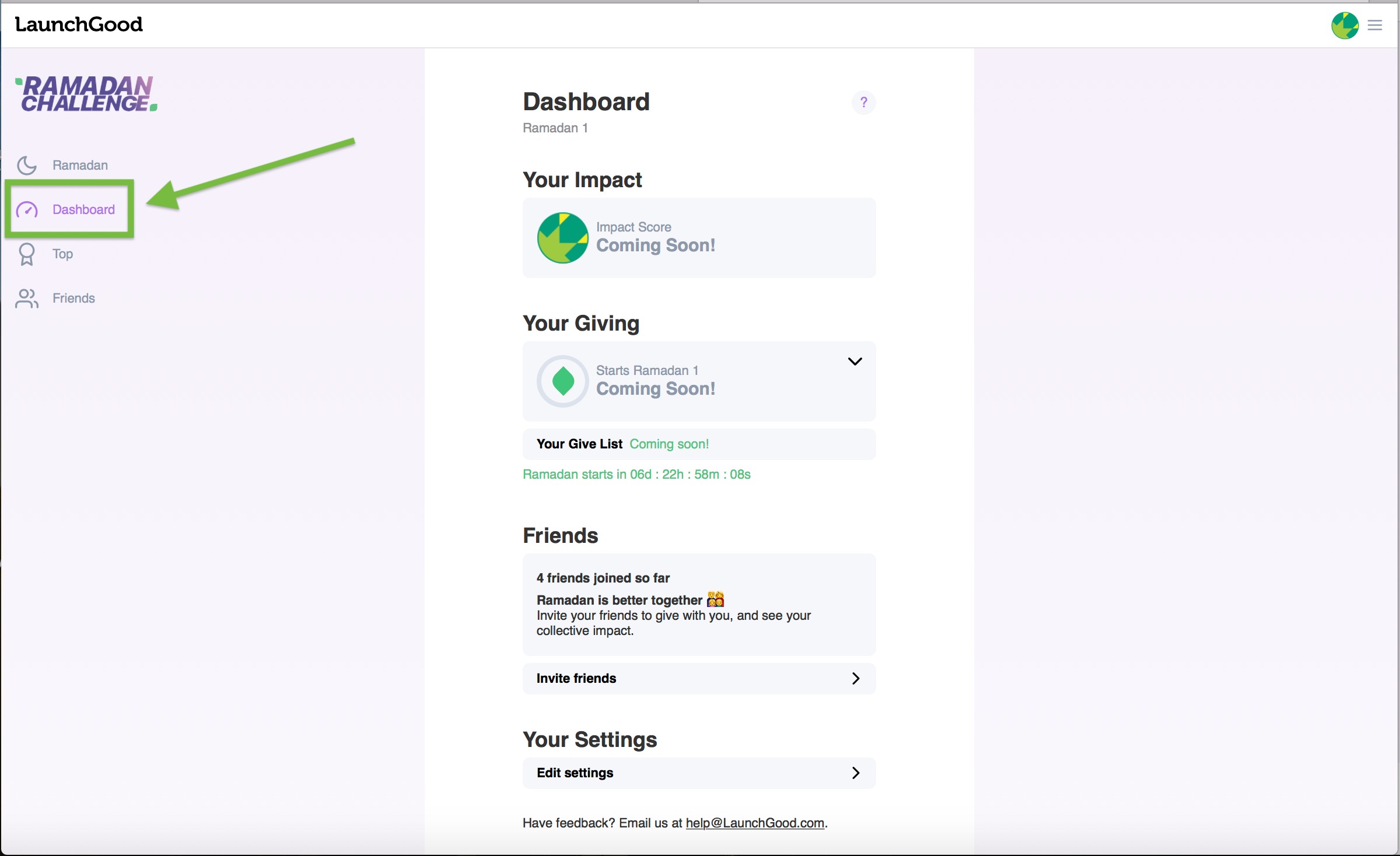This screenshot has width=1400, height=856.
Task: Expand the Your Giving card chevron
Action: (855, 362)
